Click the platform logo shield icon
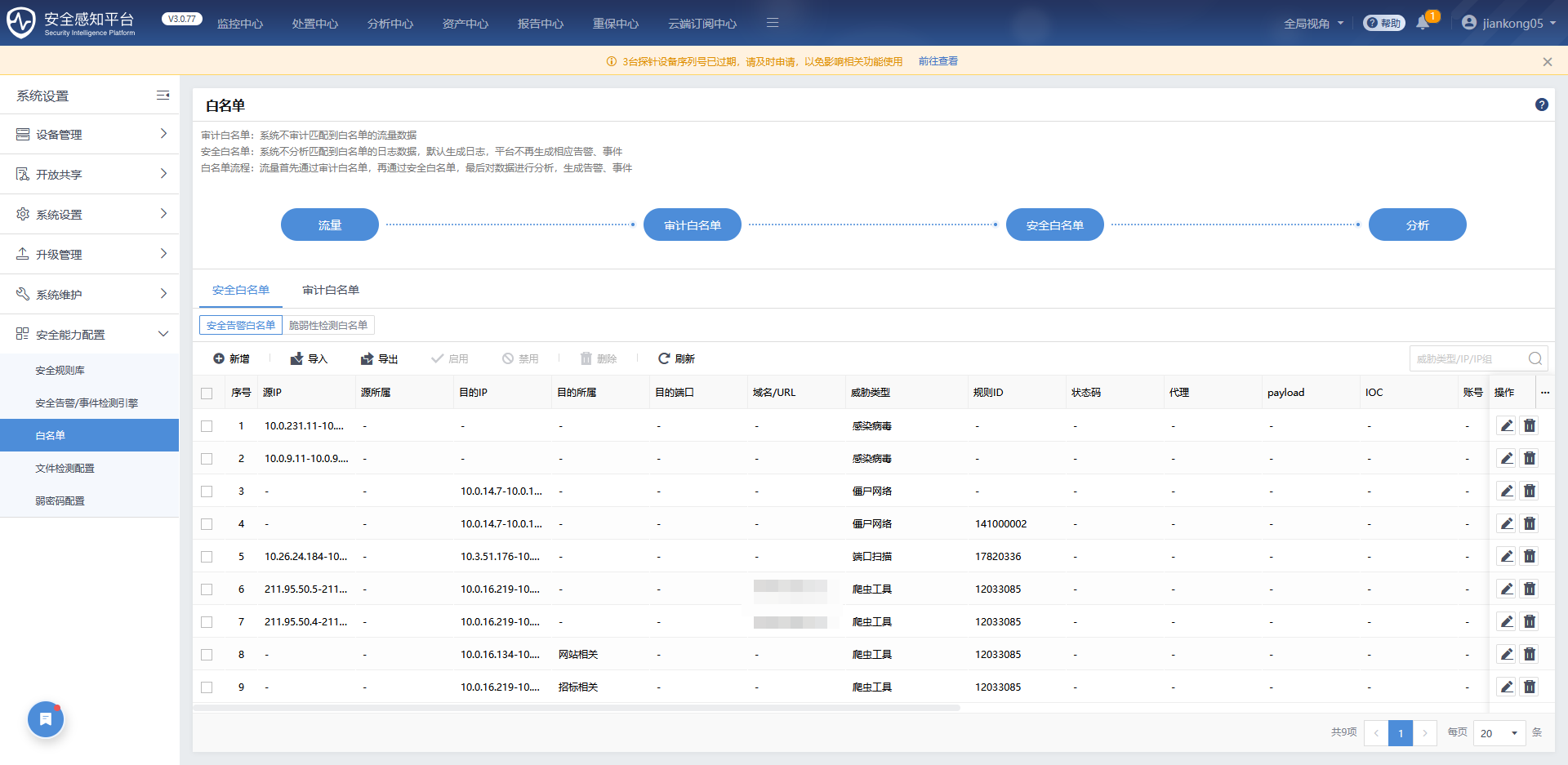The width and height of the screenshot is (1568, 765). [x=21, y=23]
